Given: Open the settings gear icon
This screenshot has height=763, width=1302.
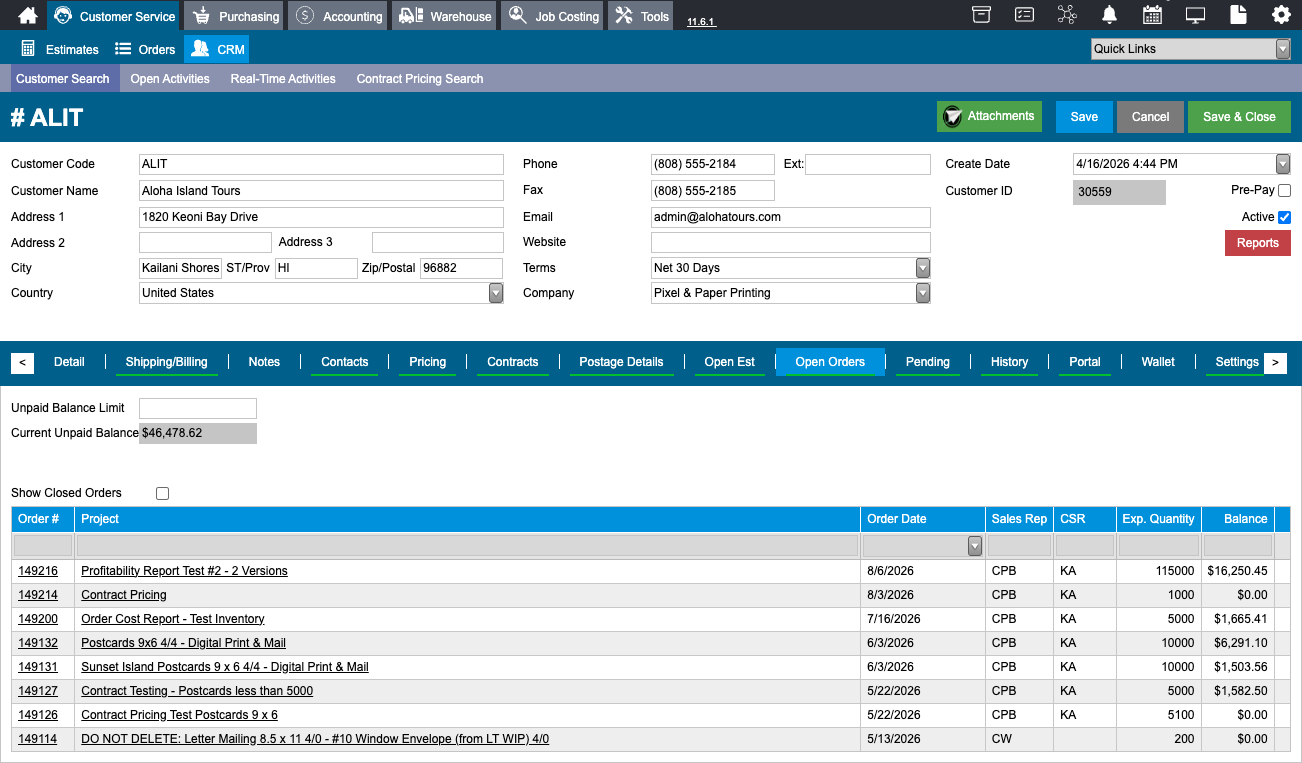Looking at the screenshot, I should [1281, 15].
